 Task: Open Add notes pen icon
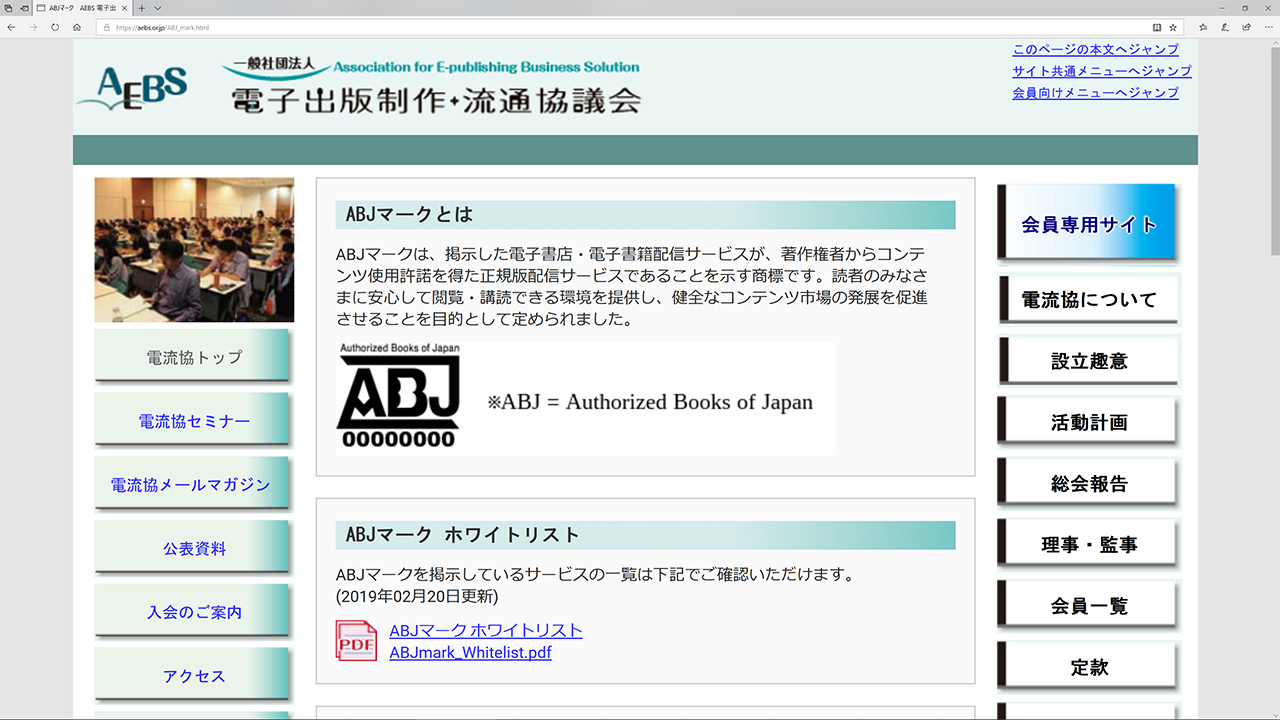(1225, 27)
